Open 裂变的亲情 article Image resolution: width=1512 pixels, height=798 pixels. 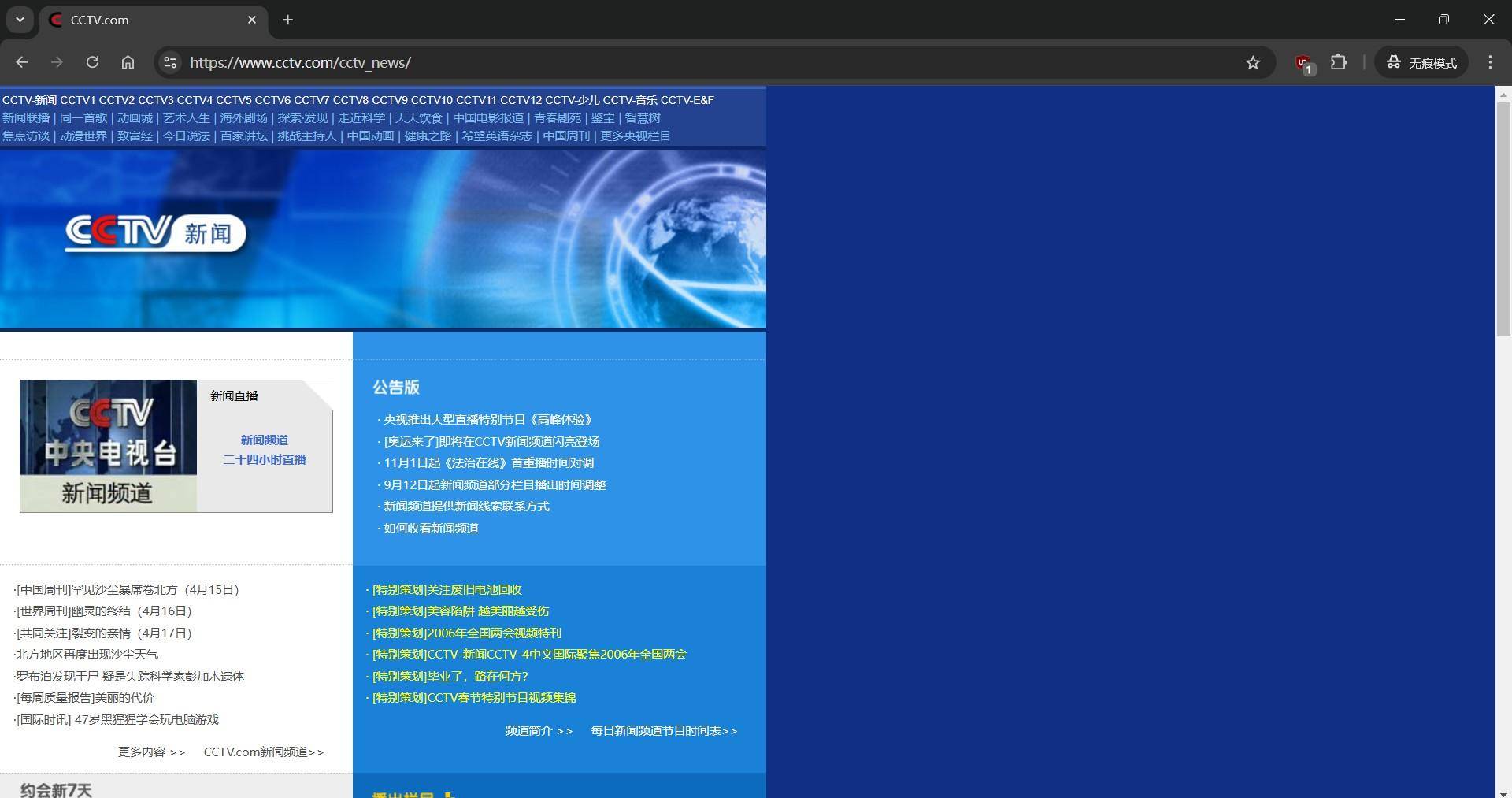[x=104, y=633]
